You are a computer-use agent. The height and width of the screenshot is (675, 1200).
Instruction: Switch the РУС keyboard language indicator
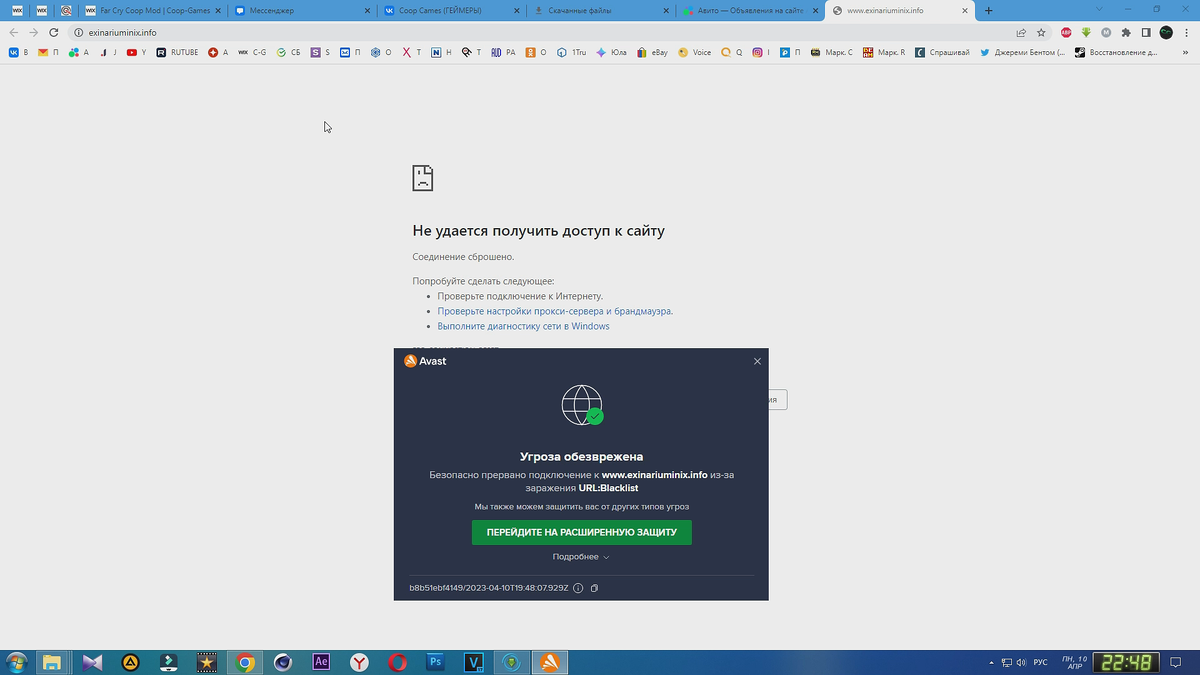pos(1040,662)
